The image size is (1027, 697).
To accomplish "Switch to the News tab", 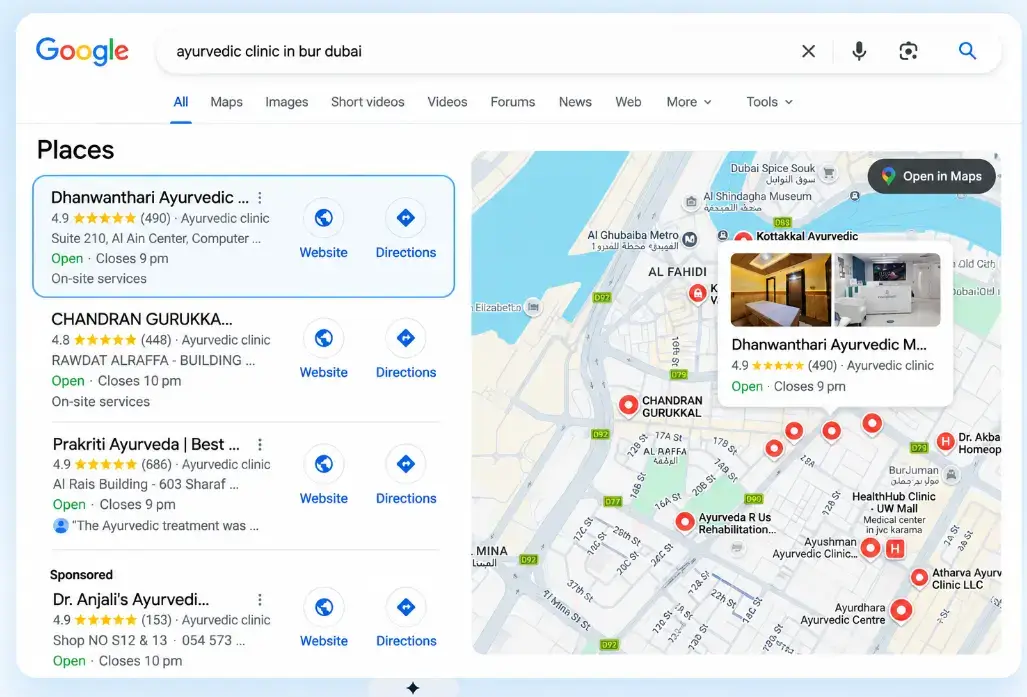I will [x=575, y=102].
